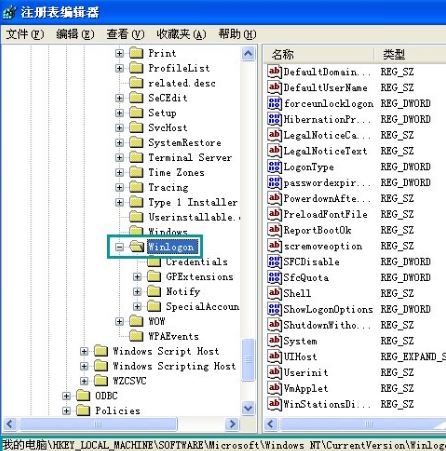This screenshot has width=446, height=451.
Task: Expand the Policies key
Action: [66, 411]
